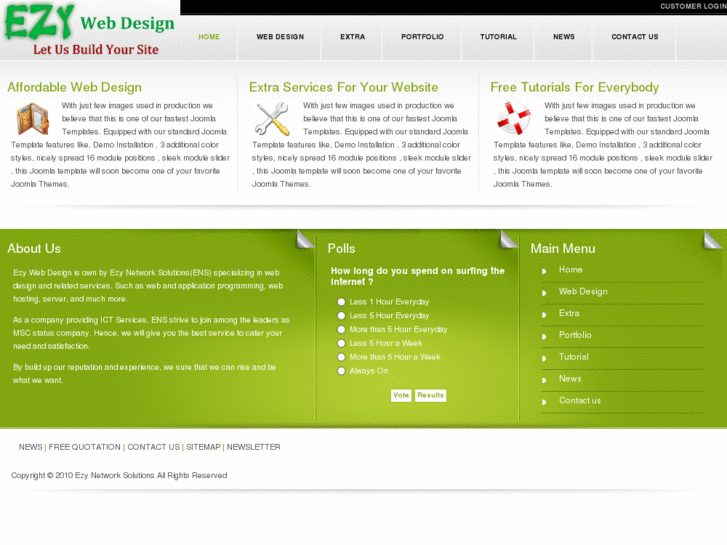Click the copyright 2010 Ezy Network Solutions text
Viewport: 727px width, 545px height.
tap(119, 475)
